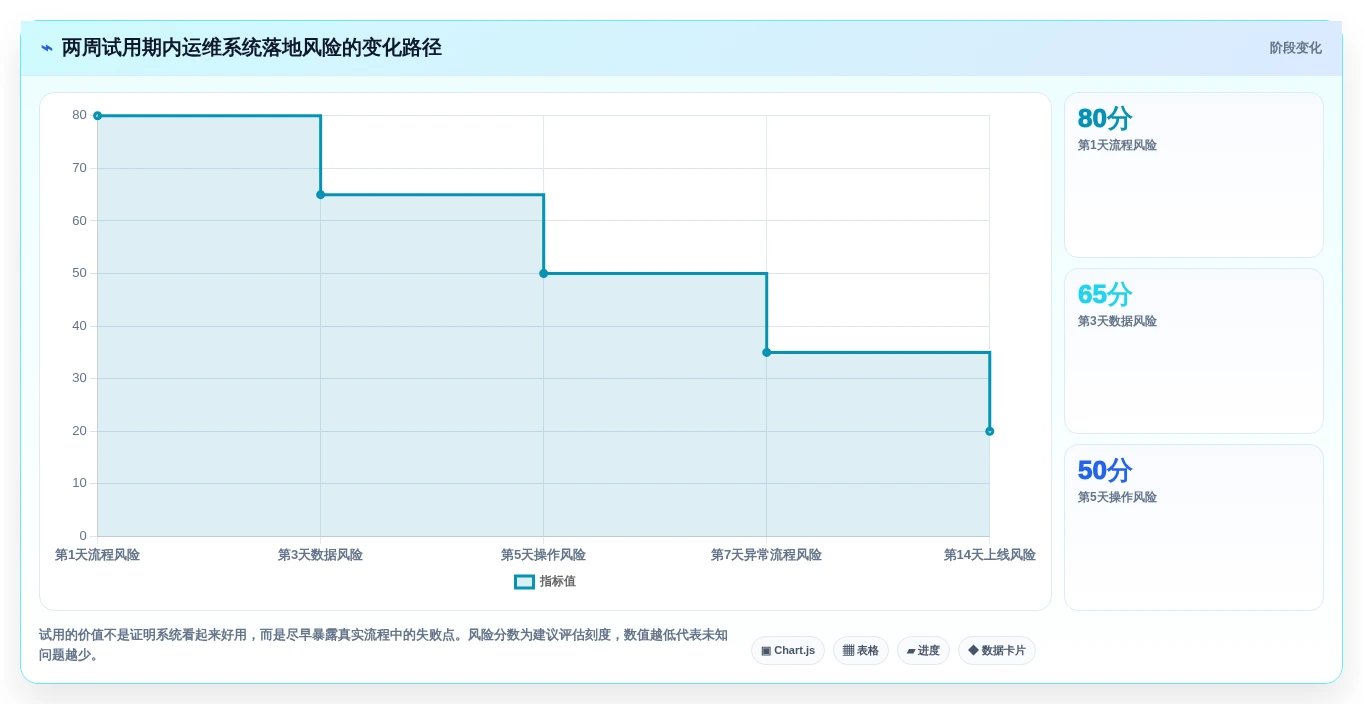Click the y-axis value 20
Viewport: 1363px width, 704px height.
click(79, 431)
